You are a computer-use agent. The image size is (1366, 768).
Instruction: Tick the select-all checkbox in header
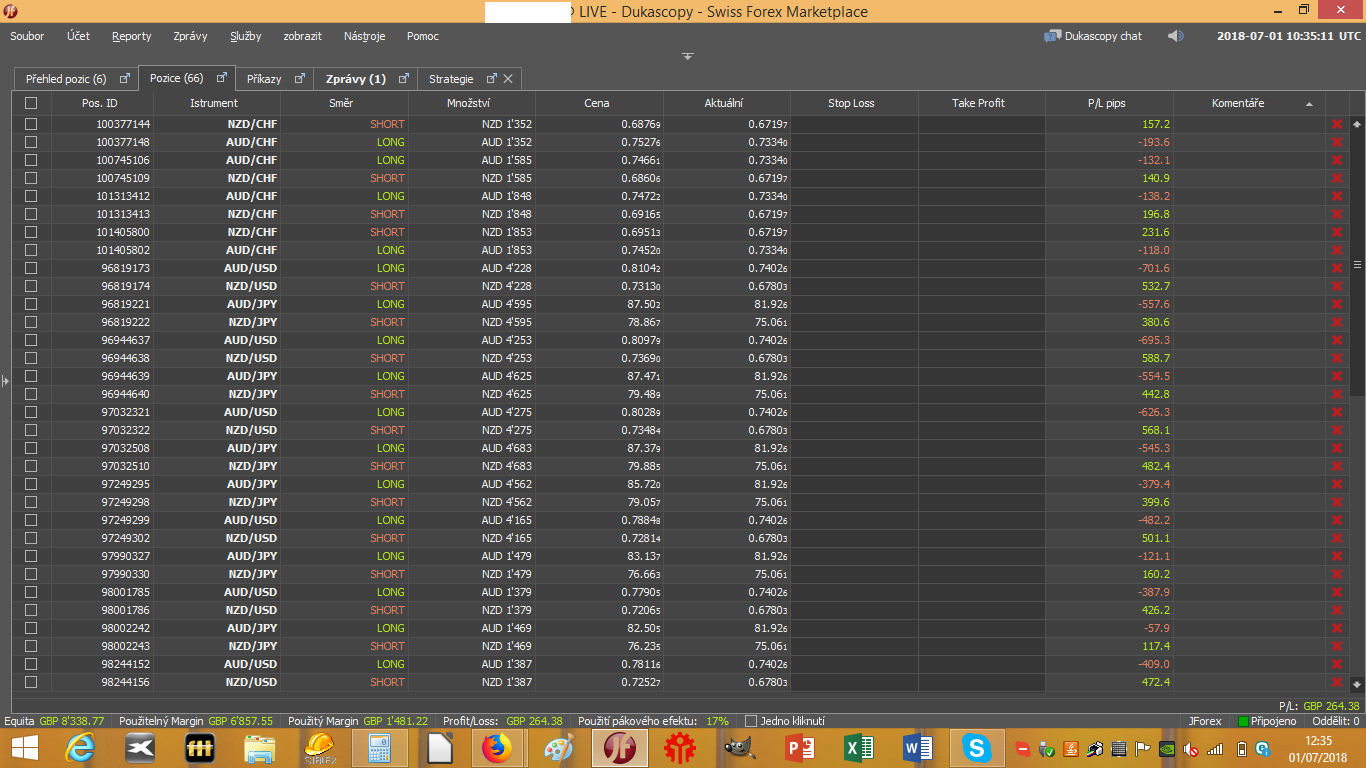point(31,103)
